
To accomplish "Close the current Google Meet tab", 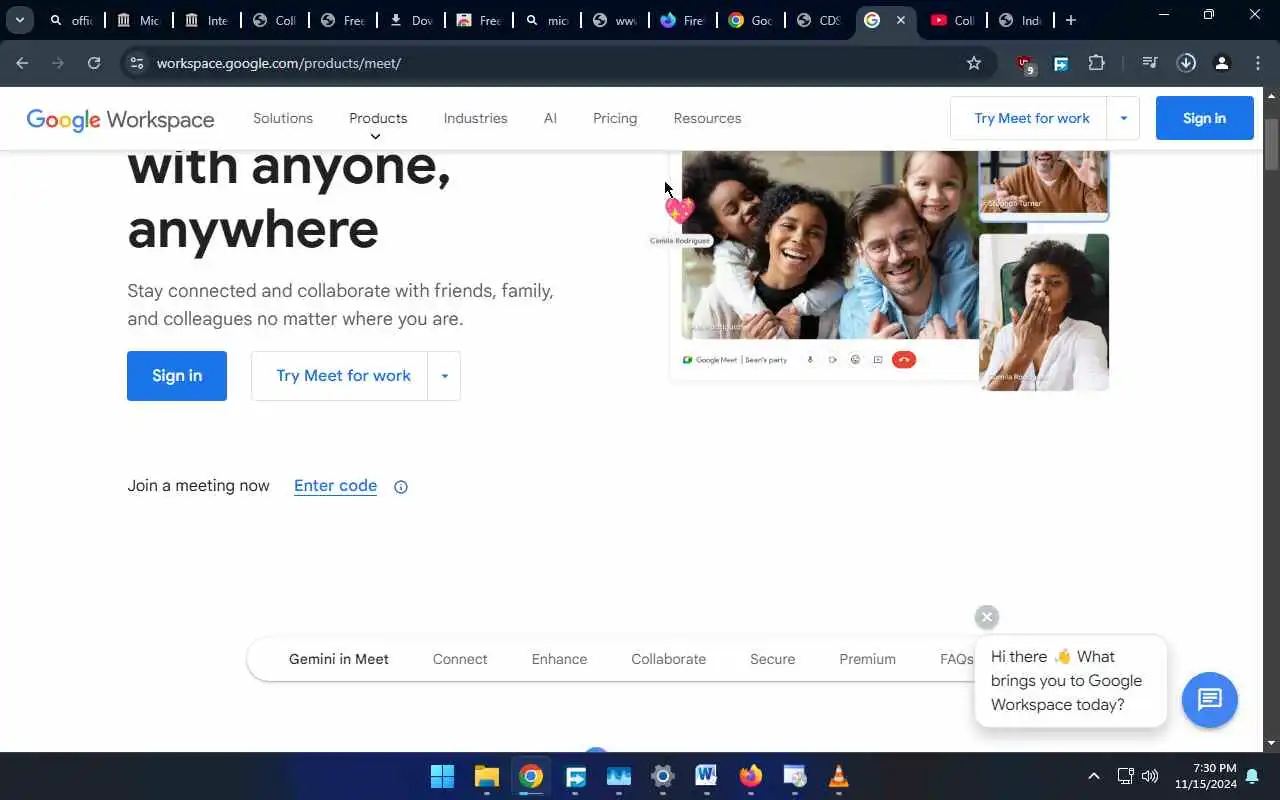I will tap(901, 20).
